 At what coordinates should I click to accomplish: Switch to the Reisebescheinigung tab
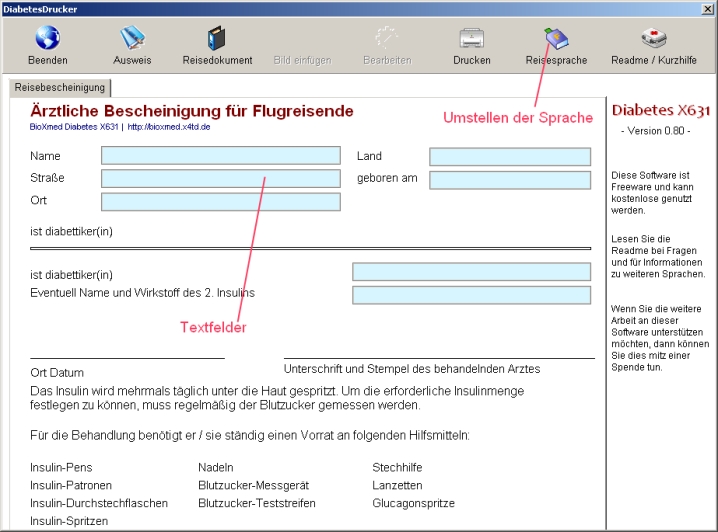(x=60, y=88)
